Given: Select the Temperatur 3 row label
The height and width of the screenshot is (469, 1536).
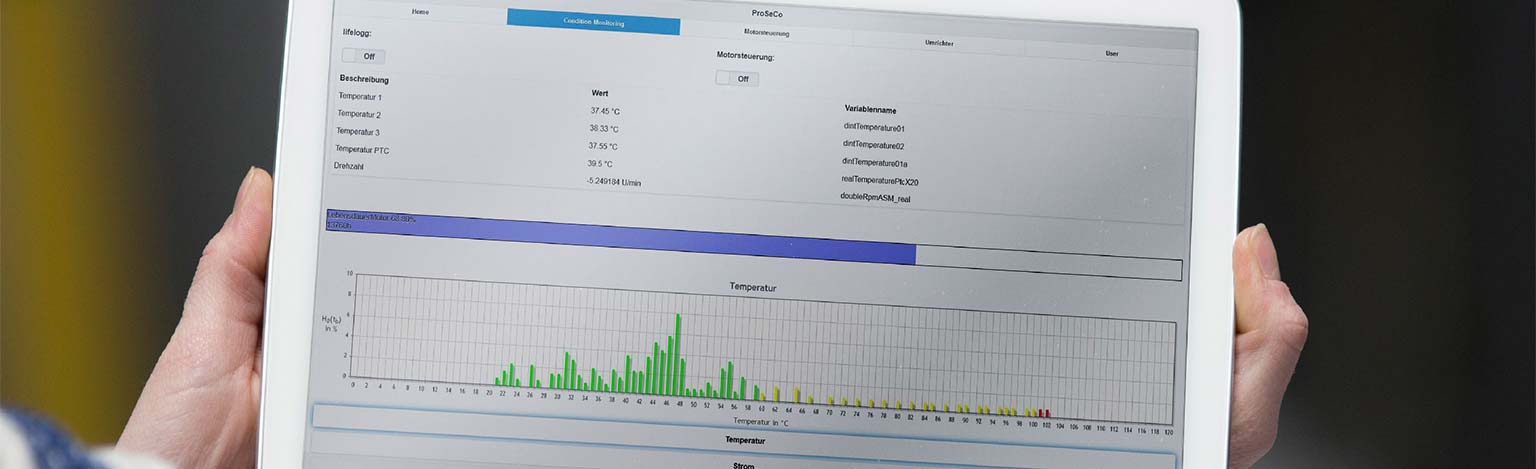Looking at the screenshot, I should pos(358,131).
